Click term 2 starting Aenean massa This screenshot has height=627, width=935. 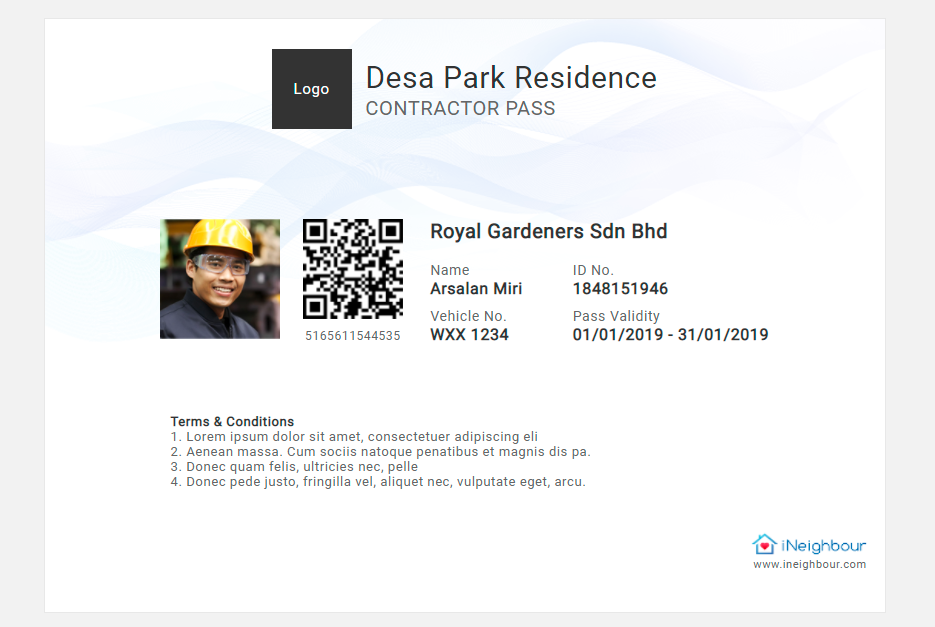pyautogui.click(x=380, y=452)
